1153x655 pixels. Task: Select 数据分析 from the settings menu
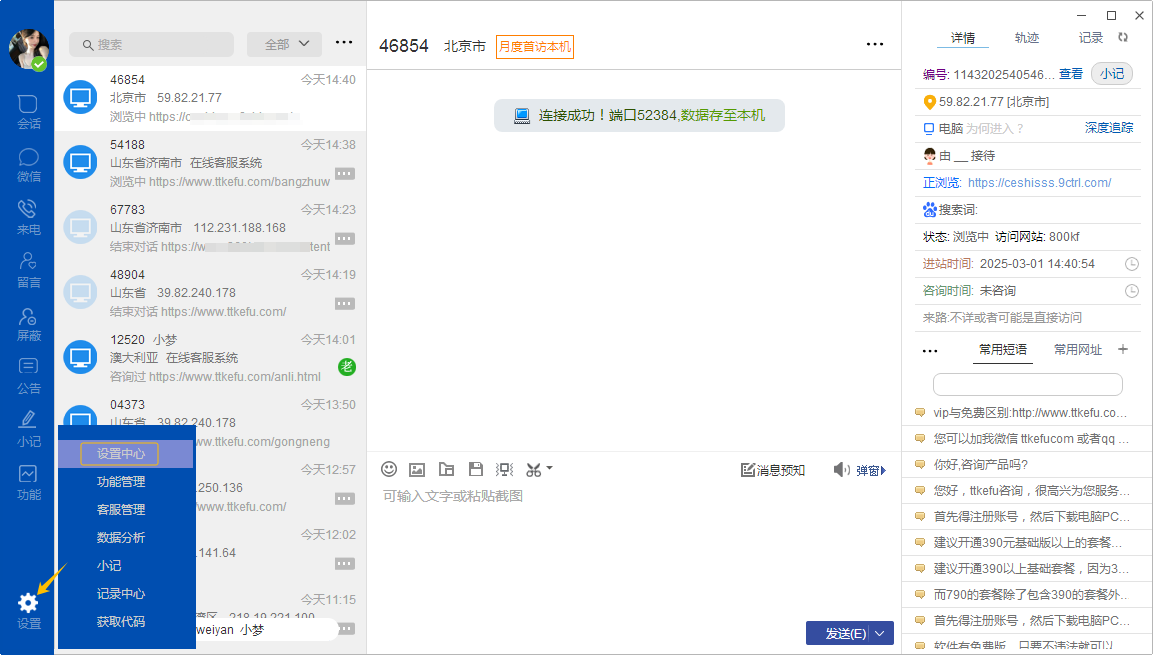(120, 537)
